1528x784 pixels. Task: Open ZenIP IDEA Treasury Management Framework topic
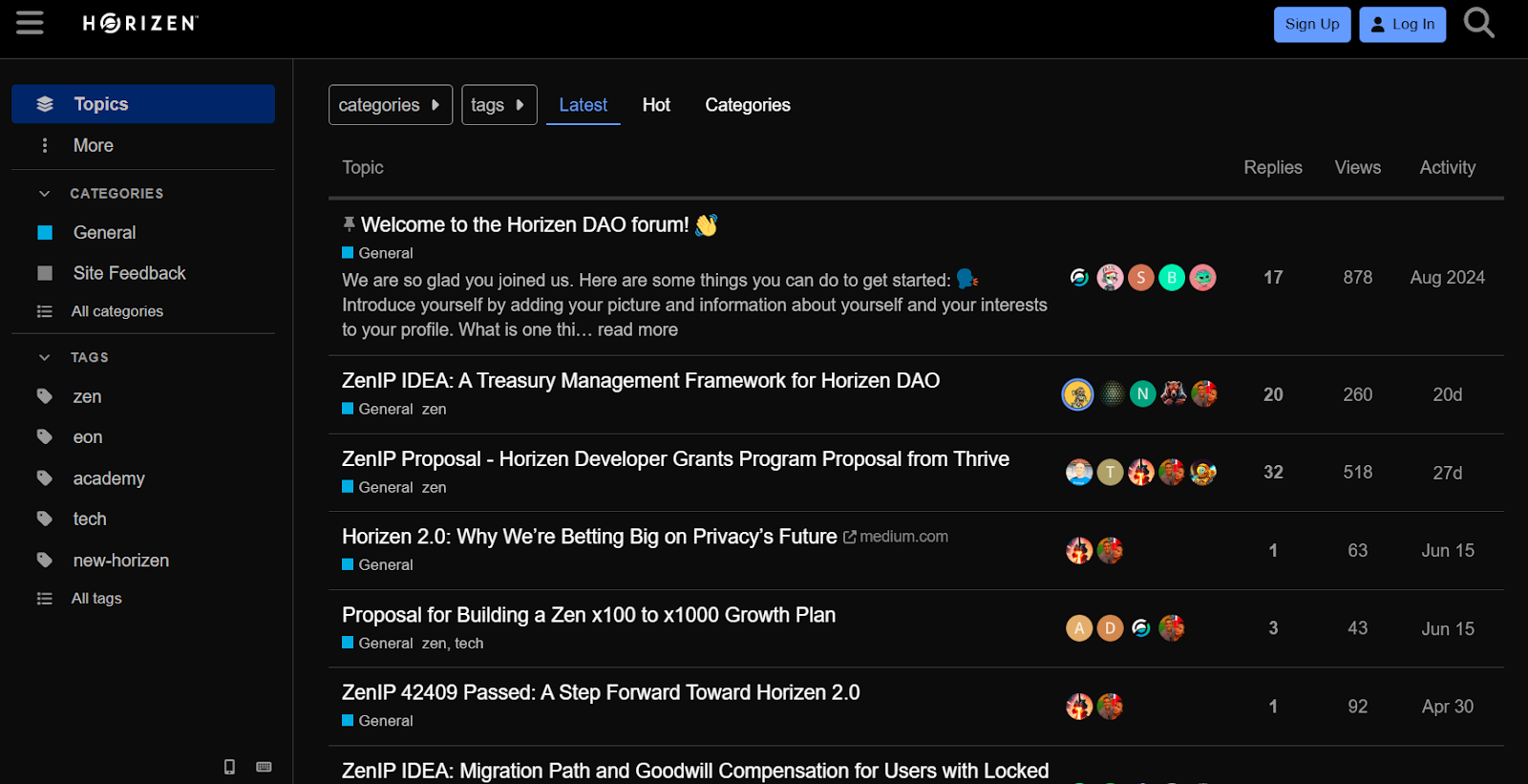click(x=641, y=381)
